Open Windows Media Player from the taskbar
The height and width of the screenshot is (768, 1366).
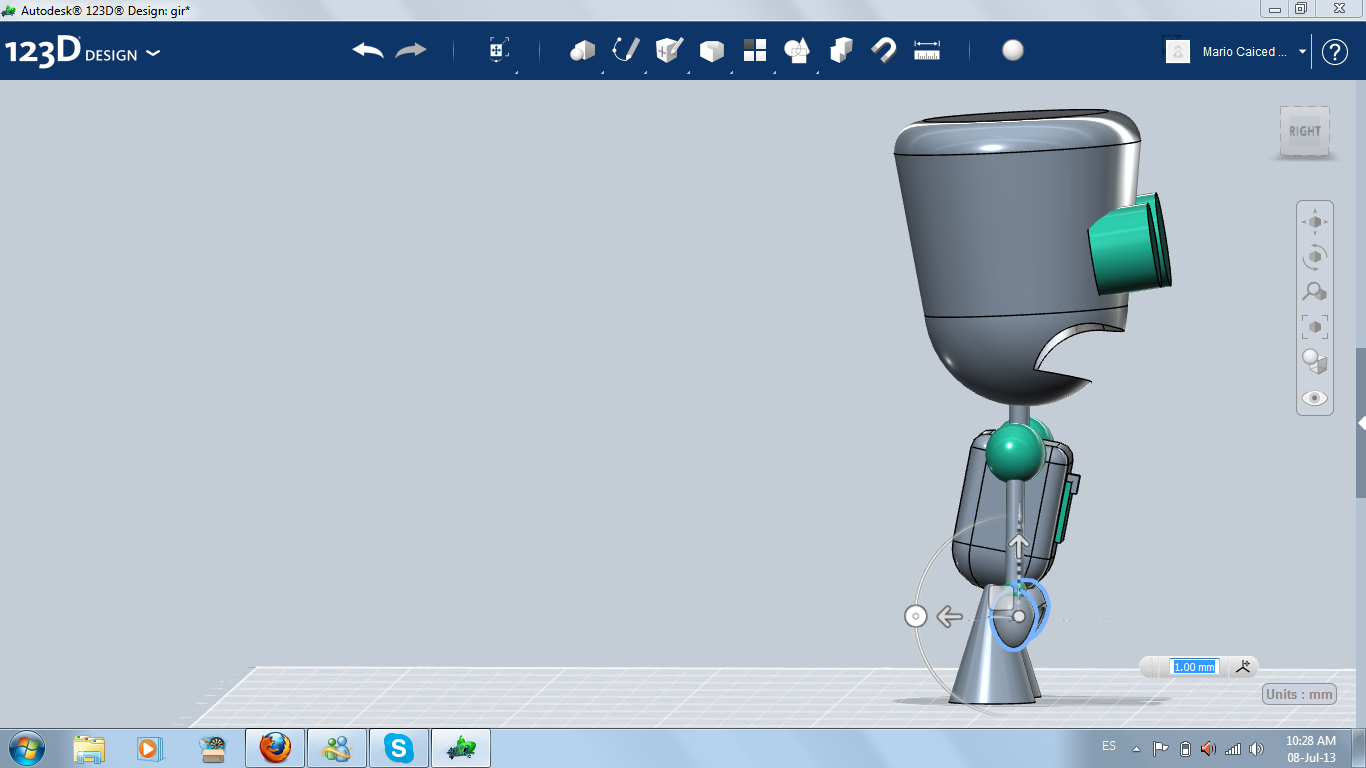[x=149, y=748]
